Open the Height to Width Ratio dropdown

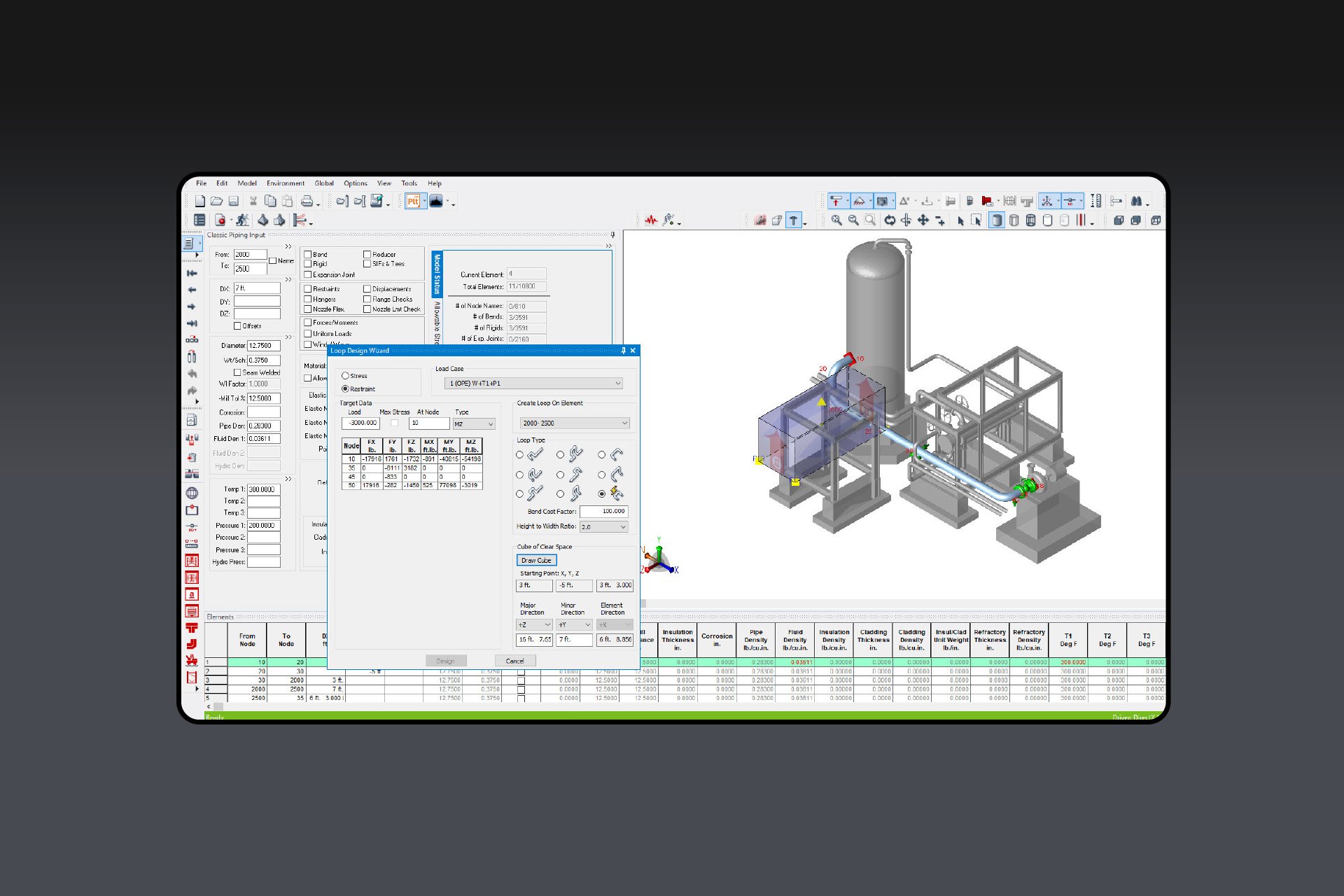coord(603,526)
